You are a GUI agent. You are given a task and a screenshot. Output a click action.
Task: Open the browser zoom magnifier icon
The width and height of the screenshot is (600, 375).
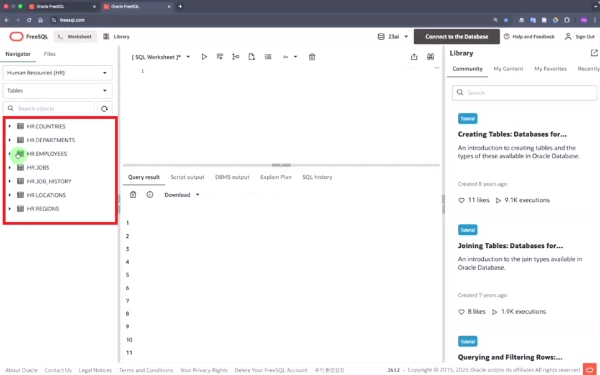[496, 20]
